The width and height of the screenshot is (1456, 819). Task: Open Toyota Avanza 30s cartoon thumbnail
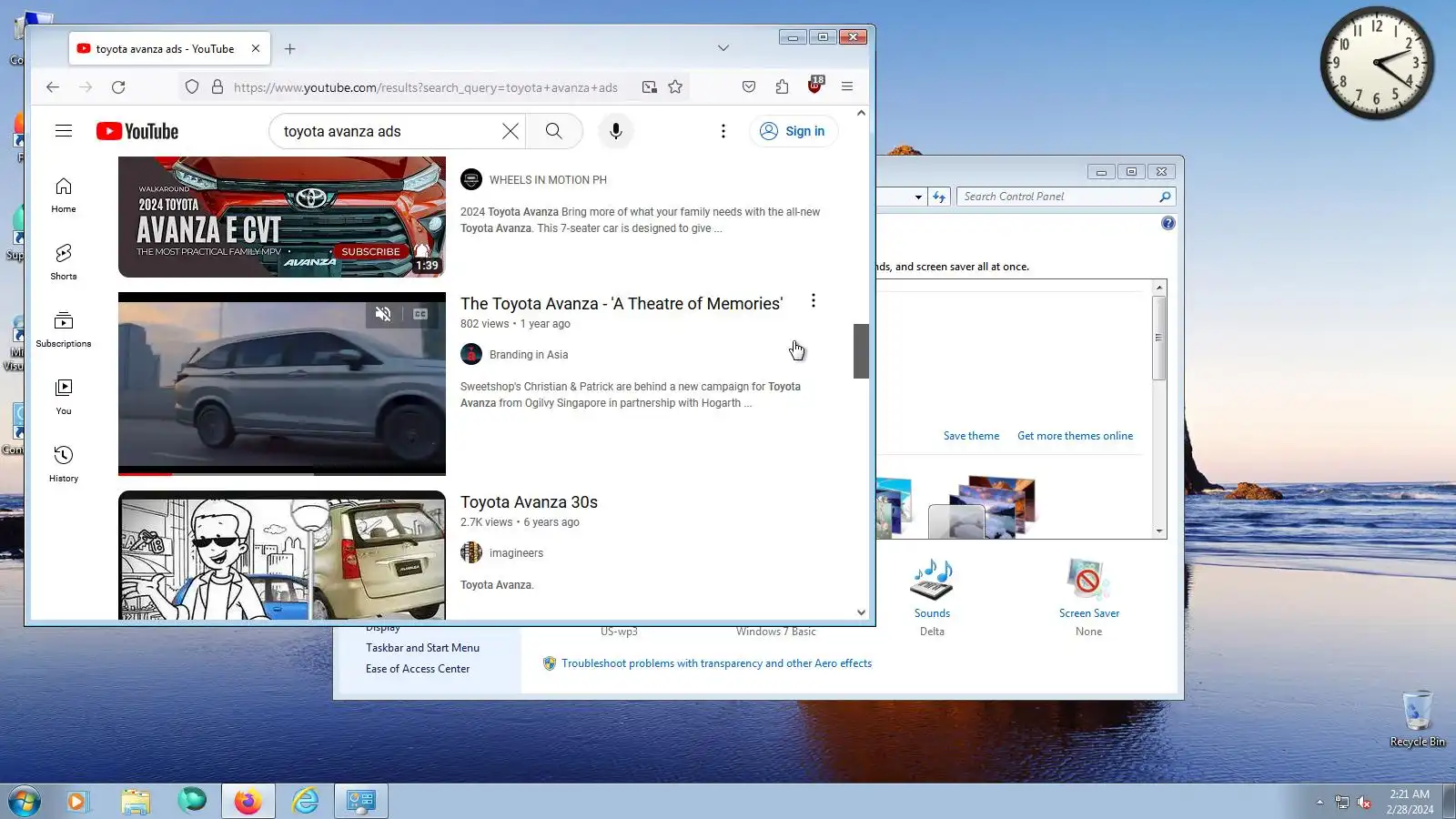282,555
